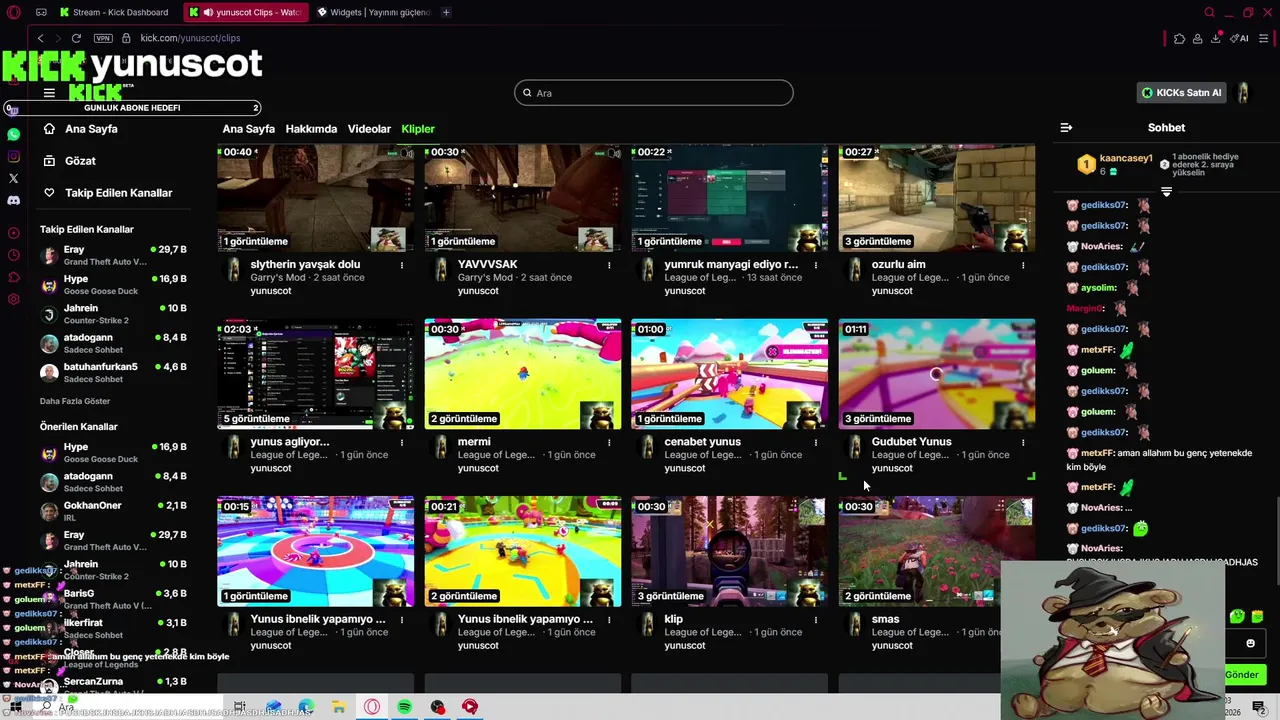Open Opera easy setup sliders icon

1264,38
